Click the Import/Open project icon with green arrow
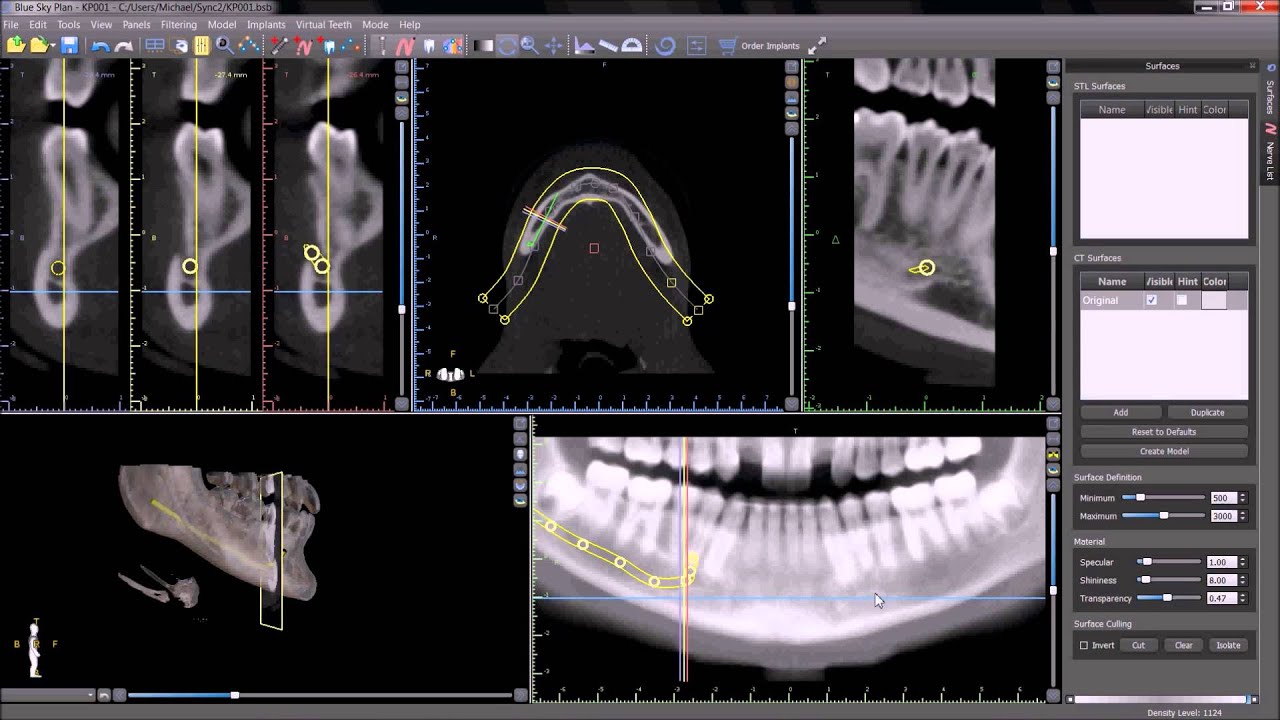1280x720 pixels. tap(15, 45)
